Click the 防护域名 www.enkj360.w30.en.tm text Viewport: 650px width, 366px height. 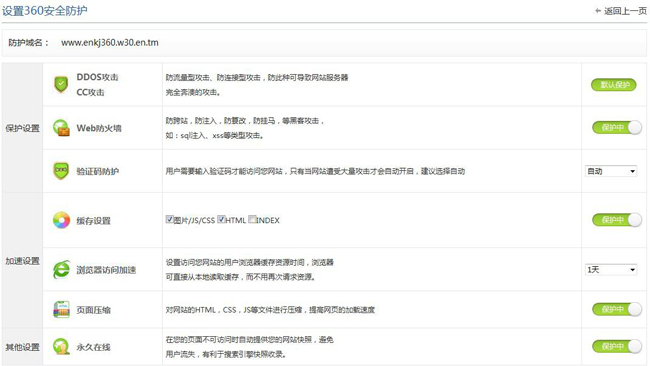(x=110, y=43)
